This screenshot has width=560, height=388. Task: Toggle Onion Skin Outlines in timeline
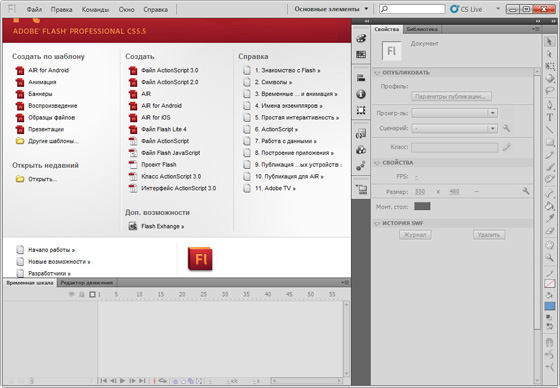(x=183, y=381)
